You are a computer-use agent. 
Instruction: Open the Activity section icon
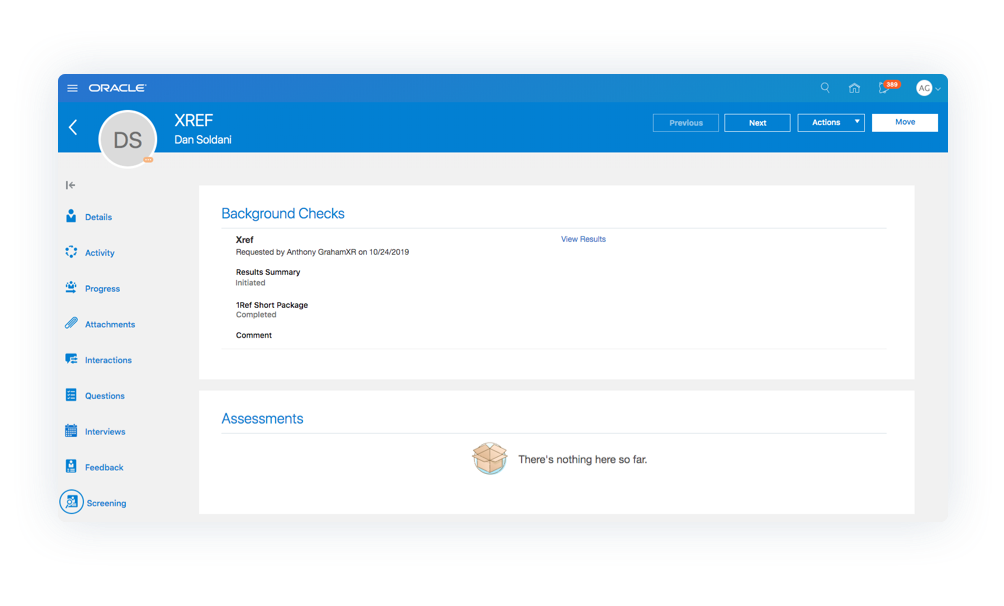click(x=71, y=252)
